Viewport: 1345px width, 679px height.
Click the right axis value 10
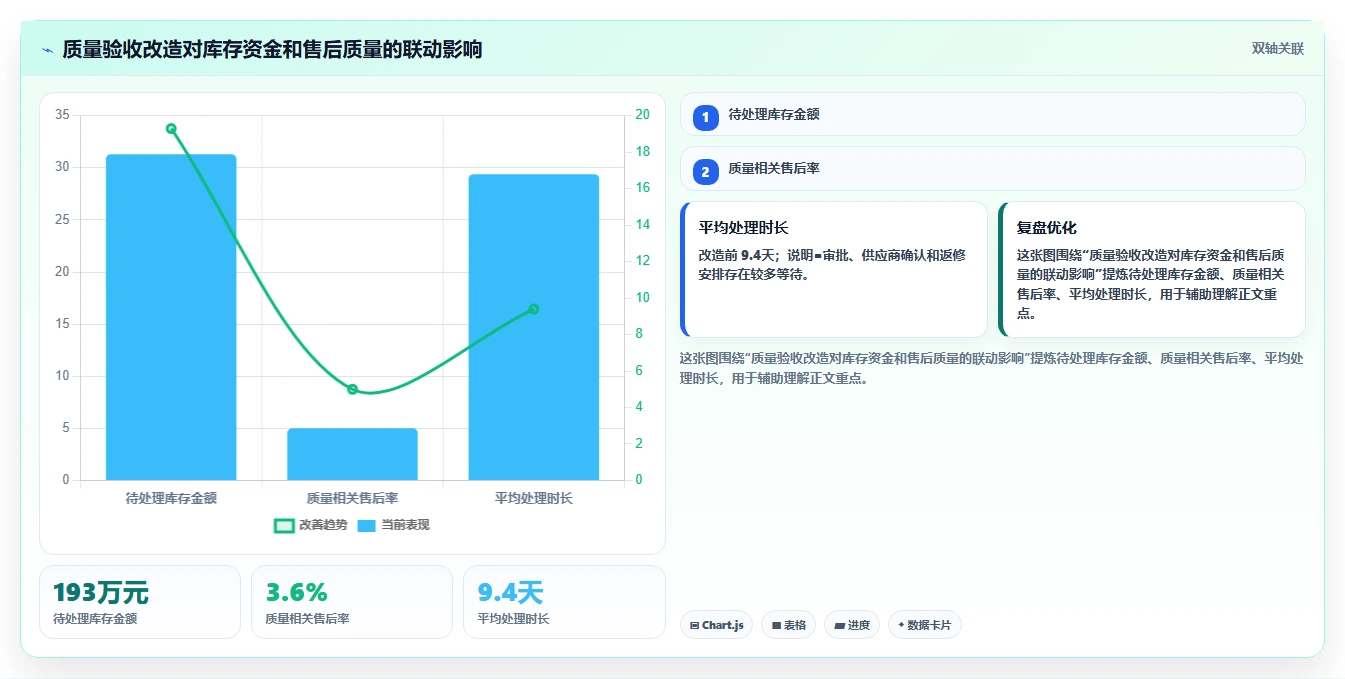pyautogui.click(x=642, y=297)
